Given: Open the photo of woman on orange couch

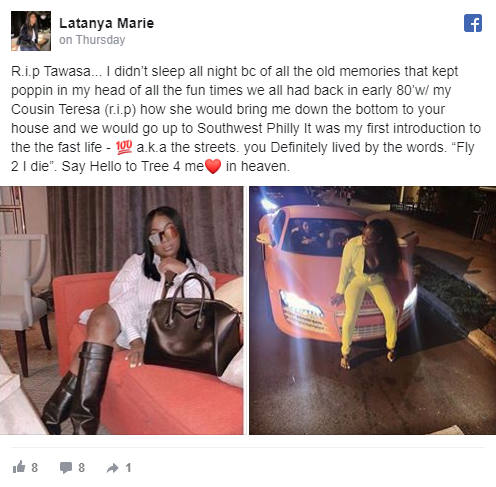Looking at the screenshot, I should tap(122, 310).
